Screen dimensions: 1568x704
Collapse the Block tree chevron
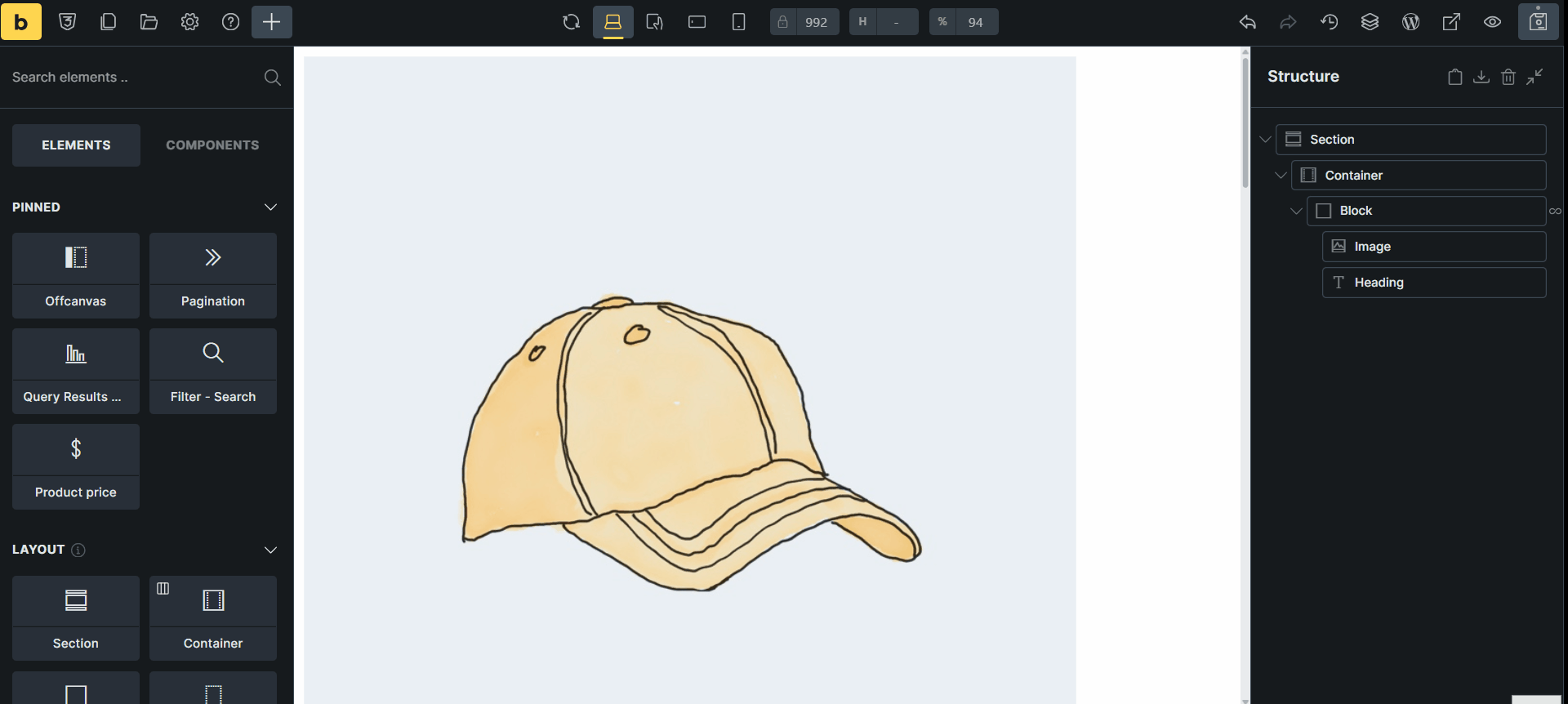tap(1296, 211)
